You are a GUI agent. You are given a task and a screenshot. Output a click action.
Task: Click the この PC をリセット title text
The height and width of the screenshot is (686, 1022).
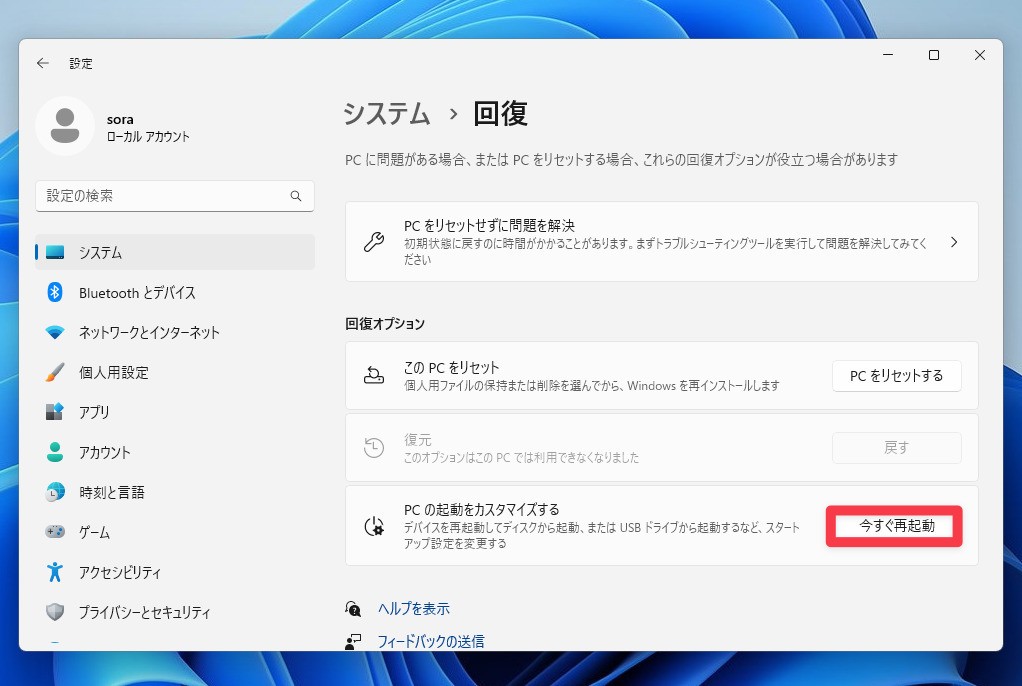[451, 368]
